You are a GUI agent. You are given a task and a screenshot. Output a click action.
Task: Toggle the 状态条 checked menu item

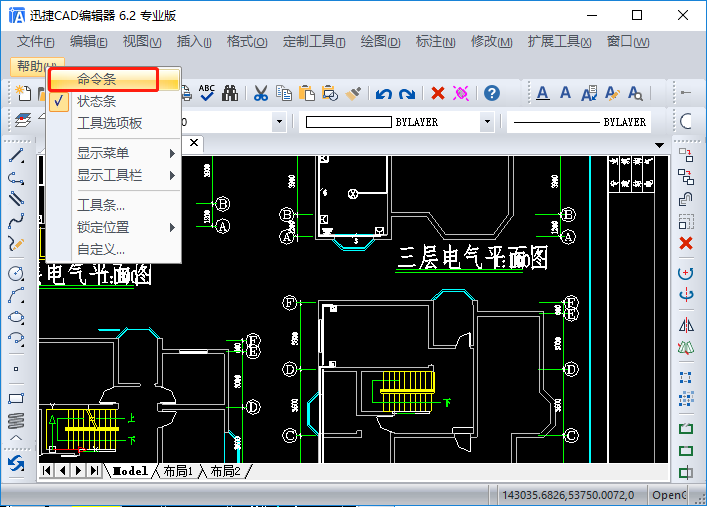(x=115, y=101)
